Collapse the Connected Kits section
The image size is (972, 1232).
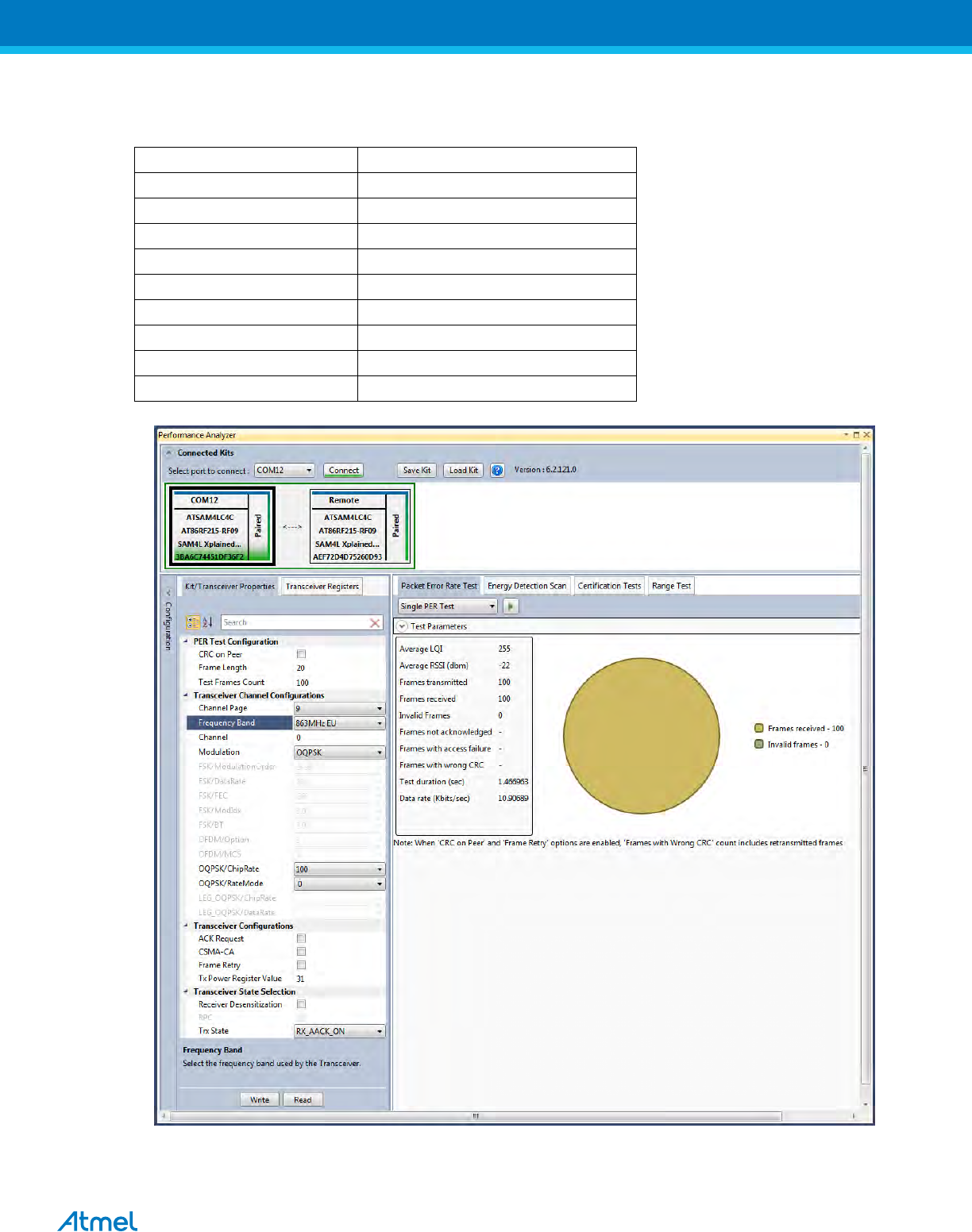pos(168,452)
